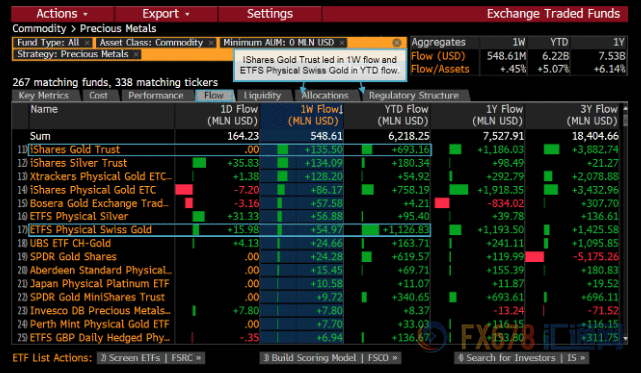This screenshot has height=373, width=641.
Task: Remove the Strategy: Precious Metals filter
Action: pyautogui.click(x=136, y=54)
